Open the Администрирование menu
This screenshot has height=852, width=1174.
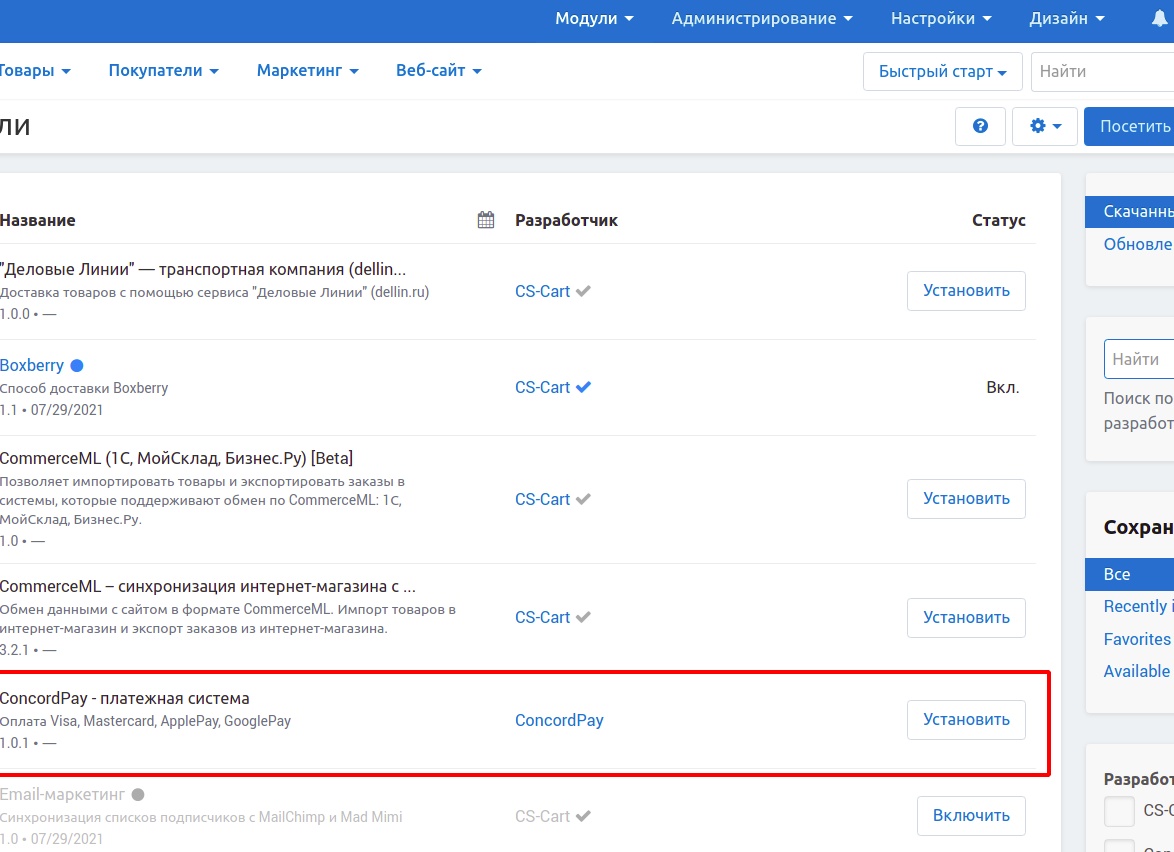point(761,19)
